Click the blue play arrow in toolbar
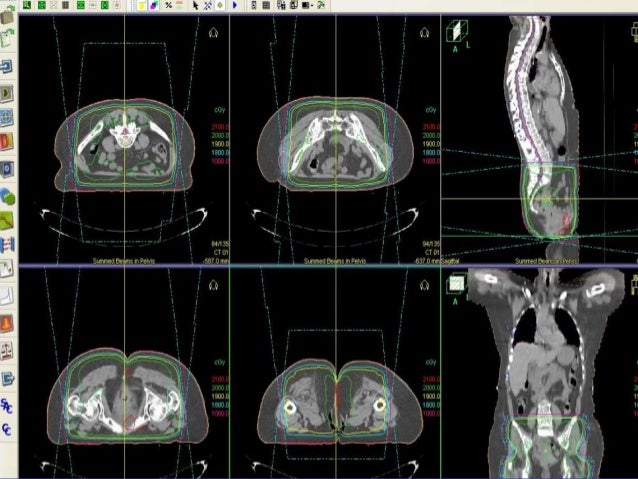Screen dimensions: 638x479 point(233,5)
